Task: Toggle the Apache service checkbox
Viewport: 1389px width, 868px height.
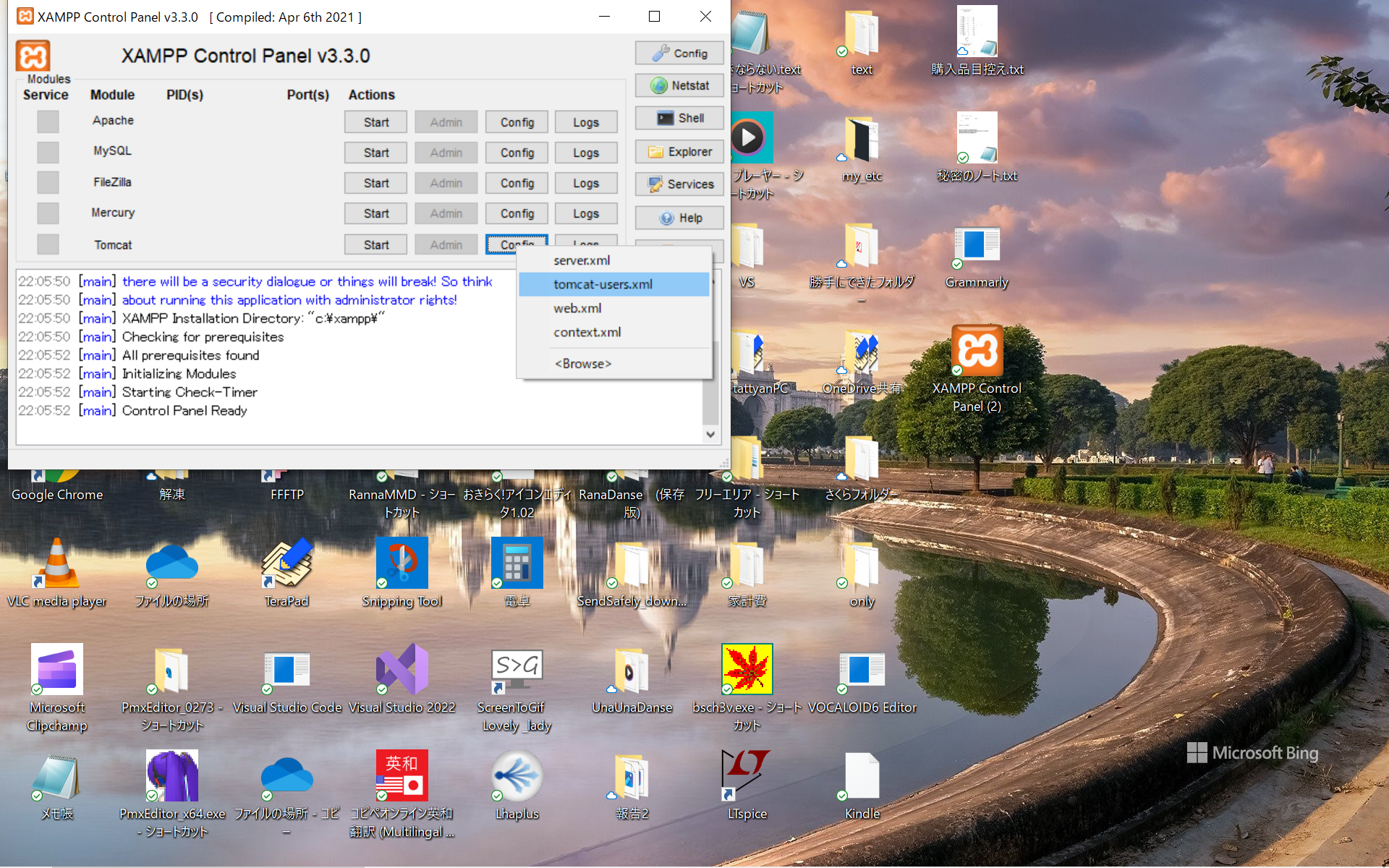Action: click(48, 122)
